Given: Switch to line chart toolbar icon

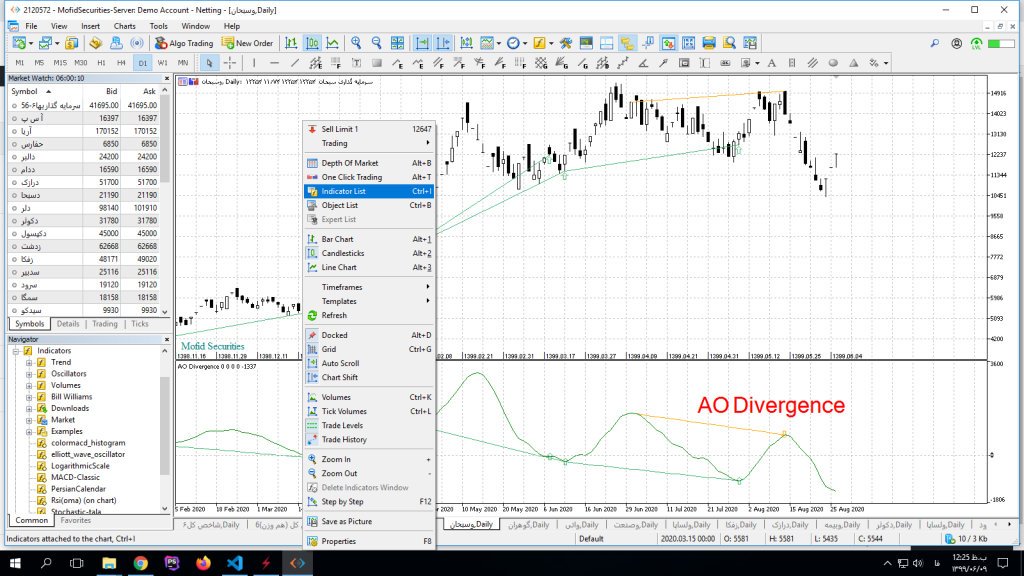Looking at the screenshot, I should coord(333,43).
